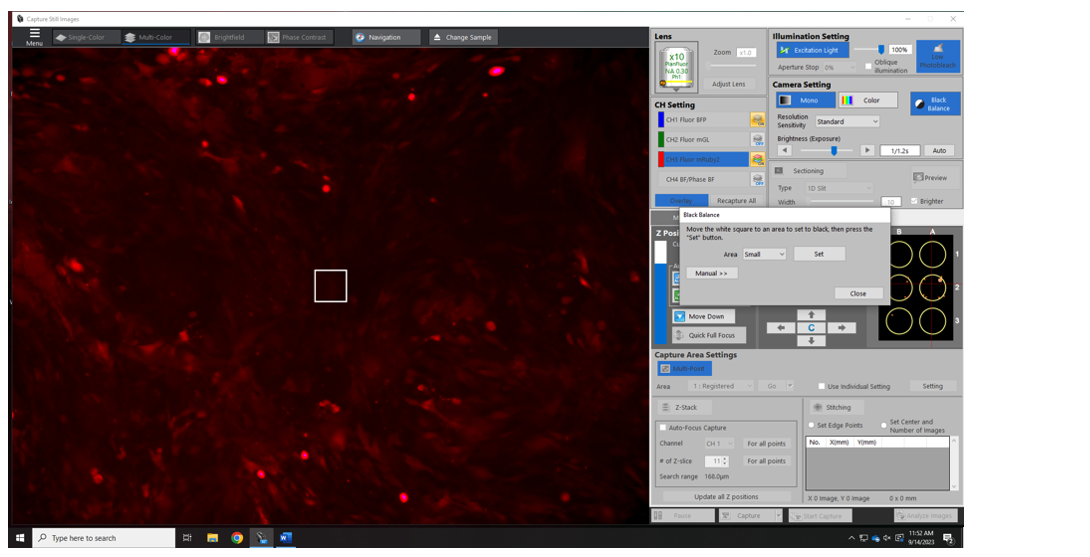This screenshot has width=1090, height=557.
Task: Click the Auto exposure button
Action: click(x=939, y=151)
